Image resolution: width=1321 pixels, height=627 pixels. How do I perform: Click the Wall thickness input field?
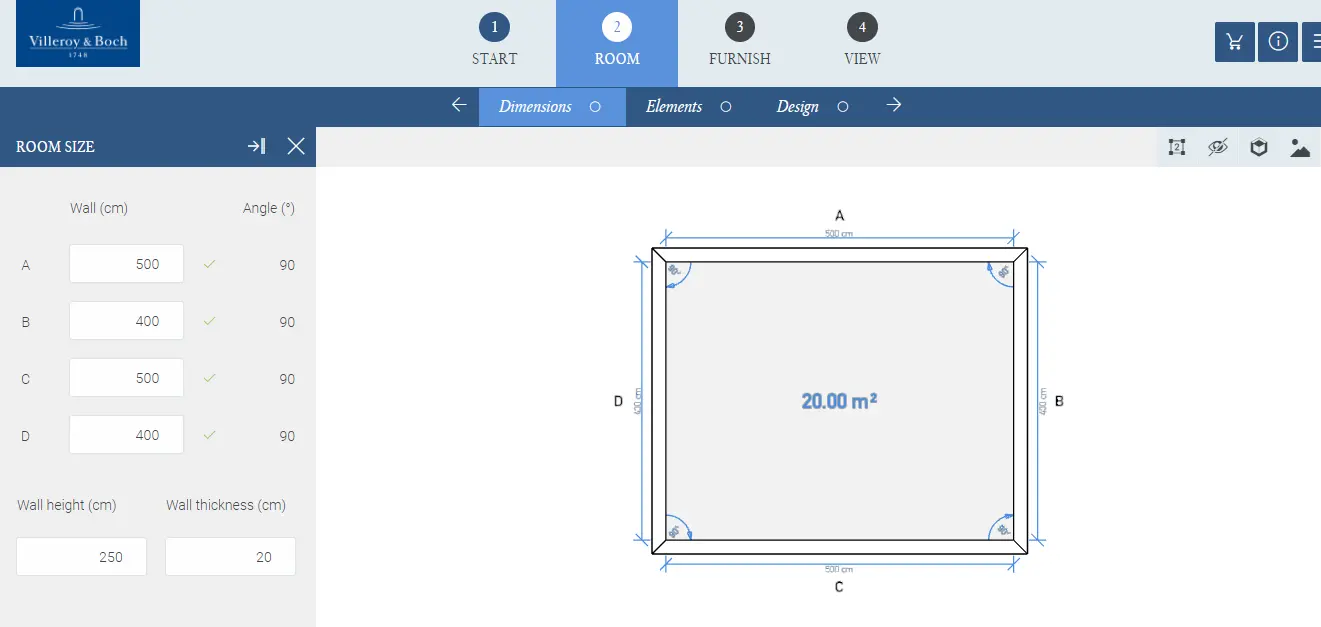tap(230, 557)
